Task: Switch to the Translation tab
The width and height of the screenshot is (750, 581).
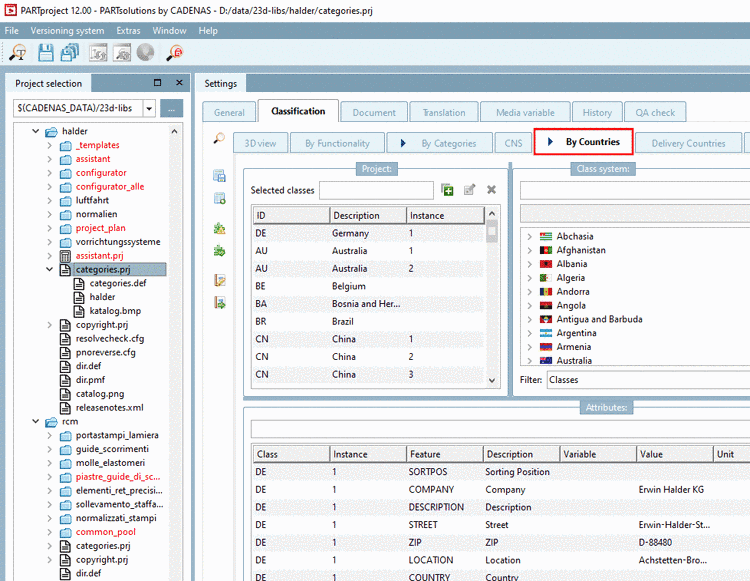Action: pyautogui.click(x=443, y=112)
